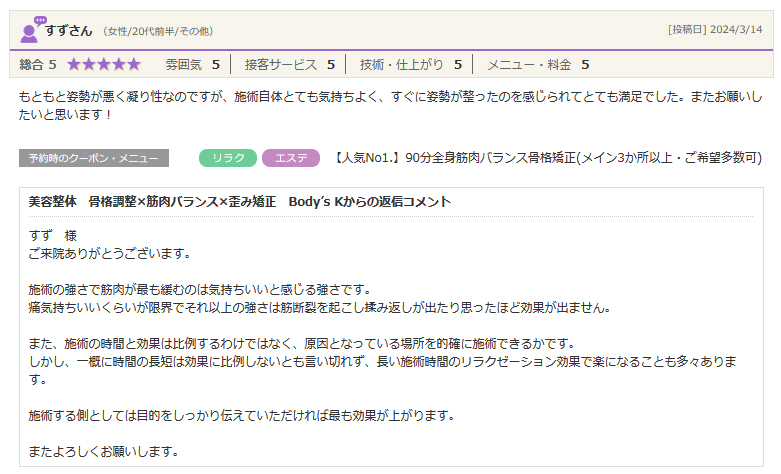Image resolution: width=781 pixels, height=474 pixels.
Task: Click the gray 予約時のクーポン・メニュー label
Action: 93,158
